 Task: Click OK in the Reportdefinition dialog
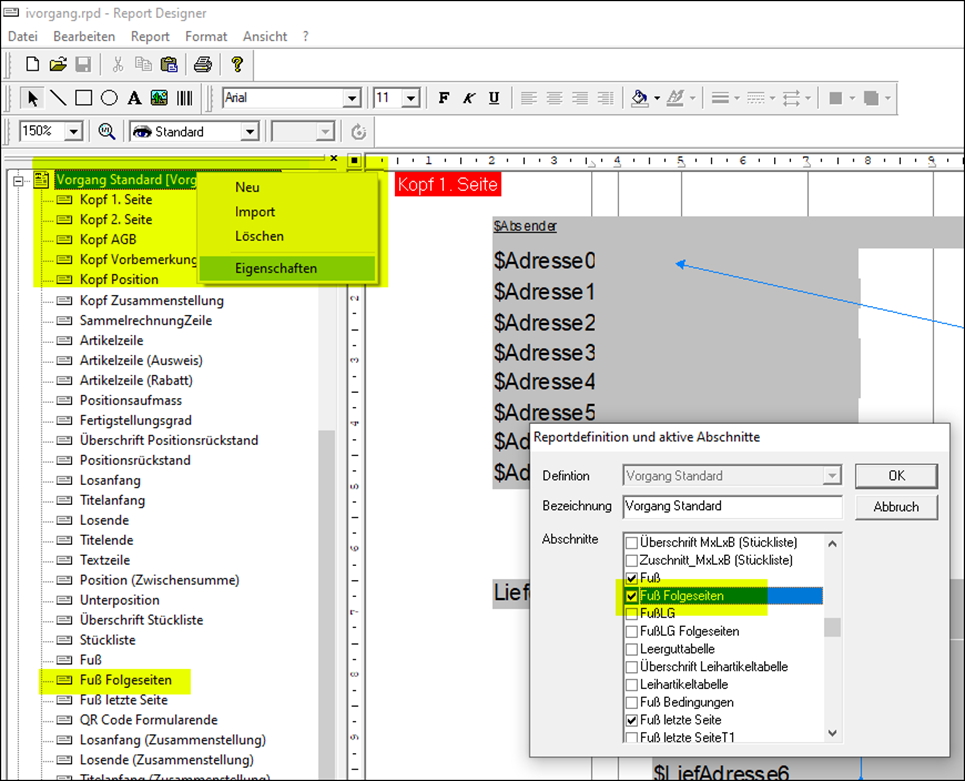pos(895,475)
